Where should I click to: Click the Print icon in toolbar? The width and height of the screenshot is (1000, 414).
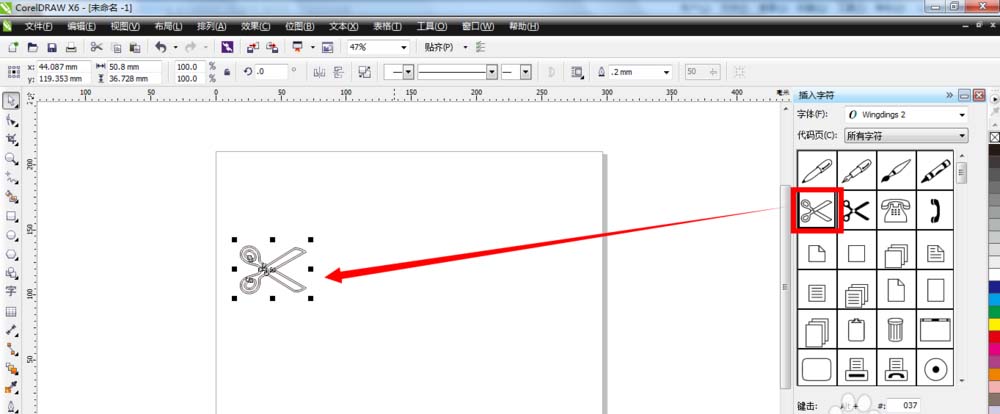[x=71, y=47]
